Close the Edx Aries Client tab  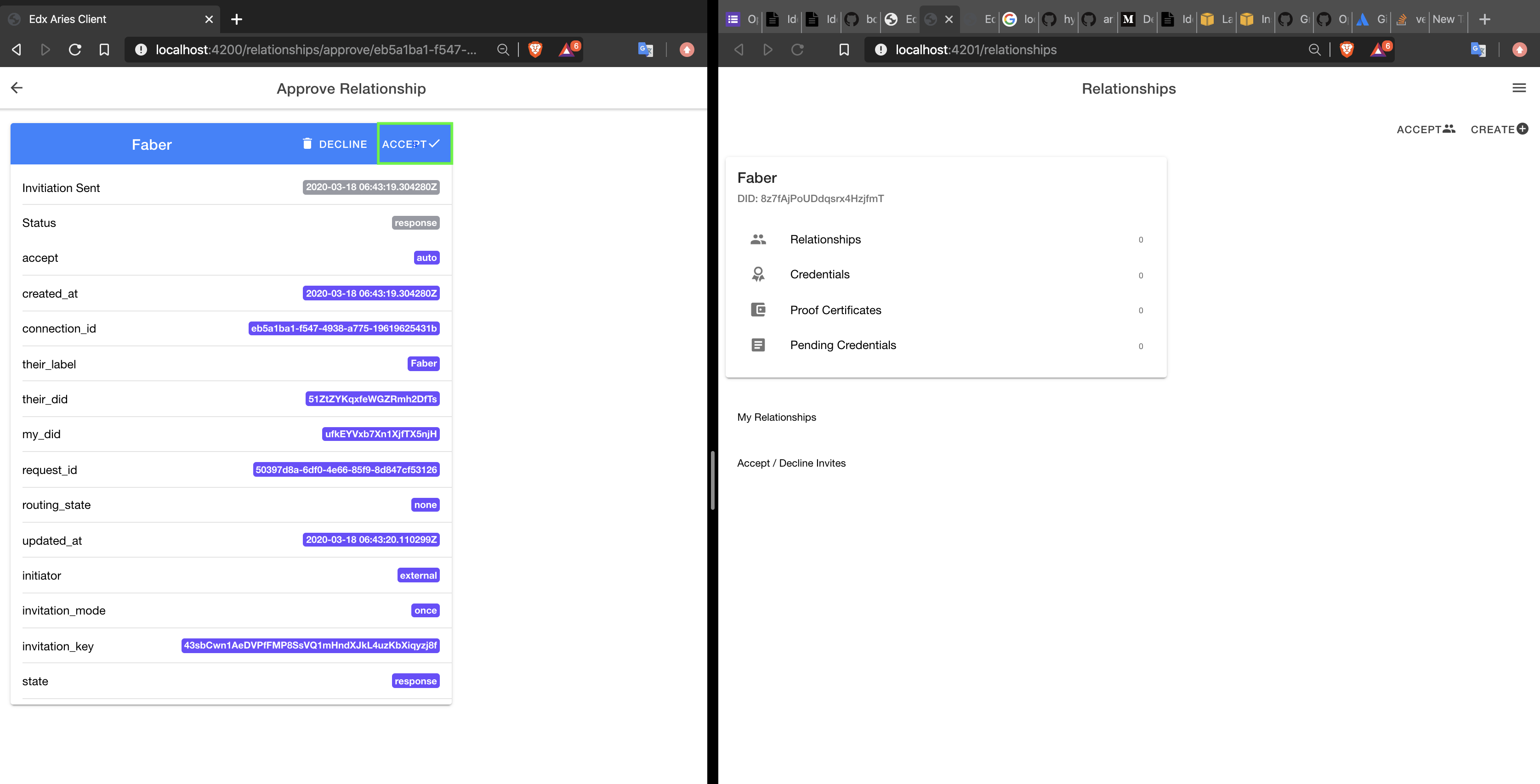click(209, 19)
